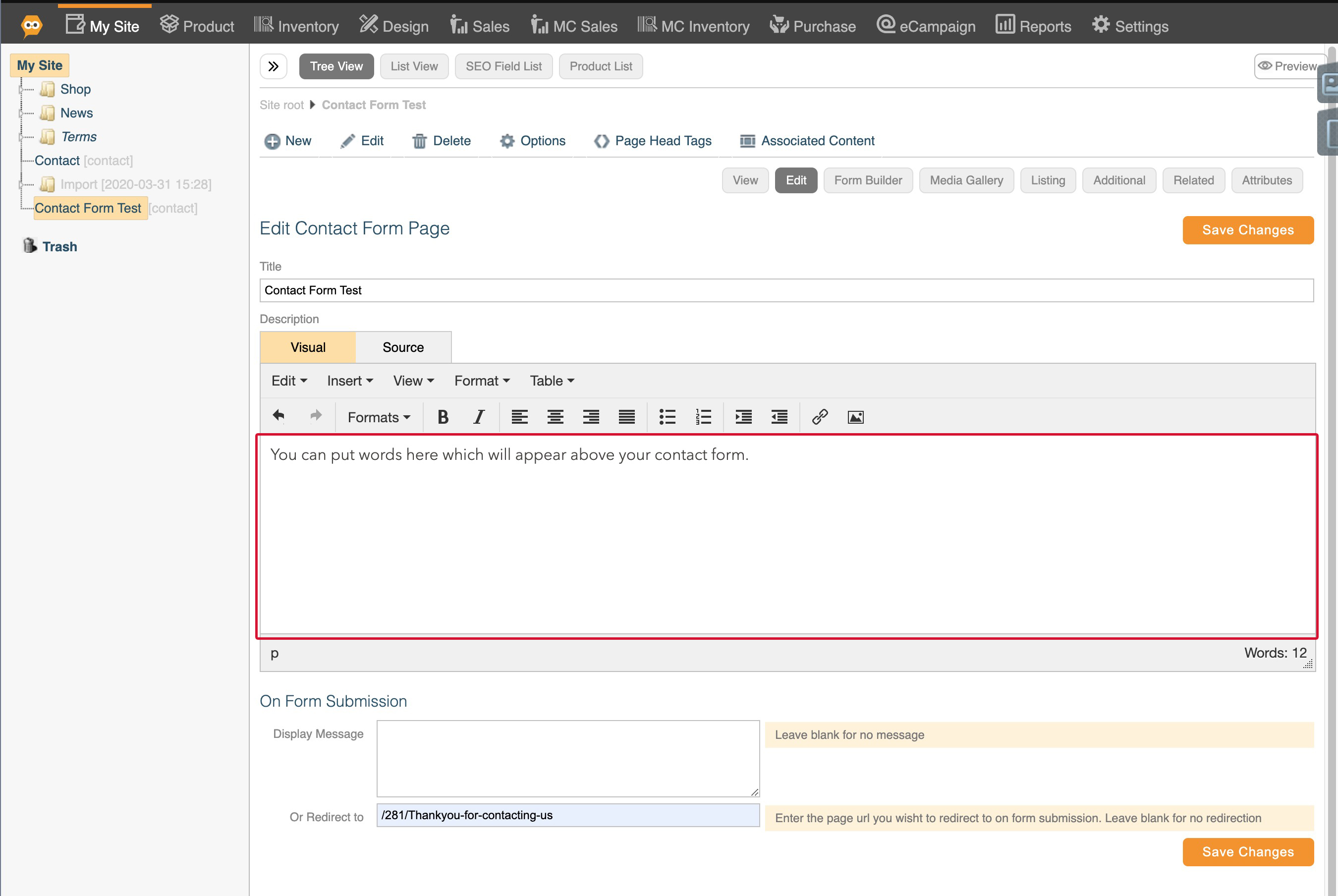Viewport: 1338px width, 896px height.
Task: Open the Form Builder tab
Action: tap(867, 180)
